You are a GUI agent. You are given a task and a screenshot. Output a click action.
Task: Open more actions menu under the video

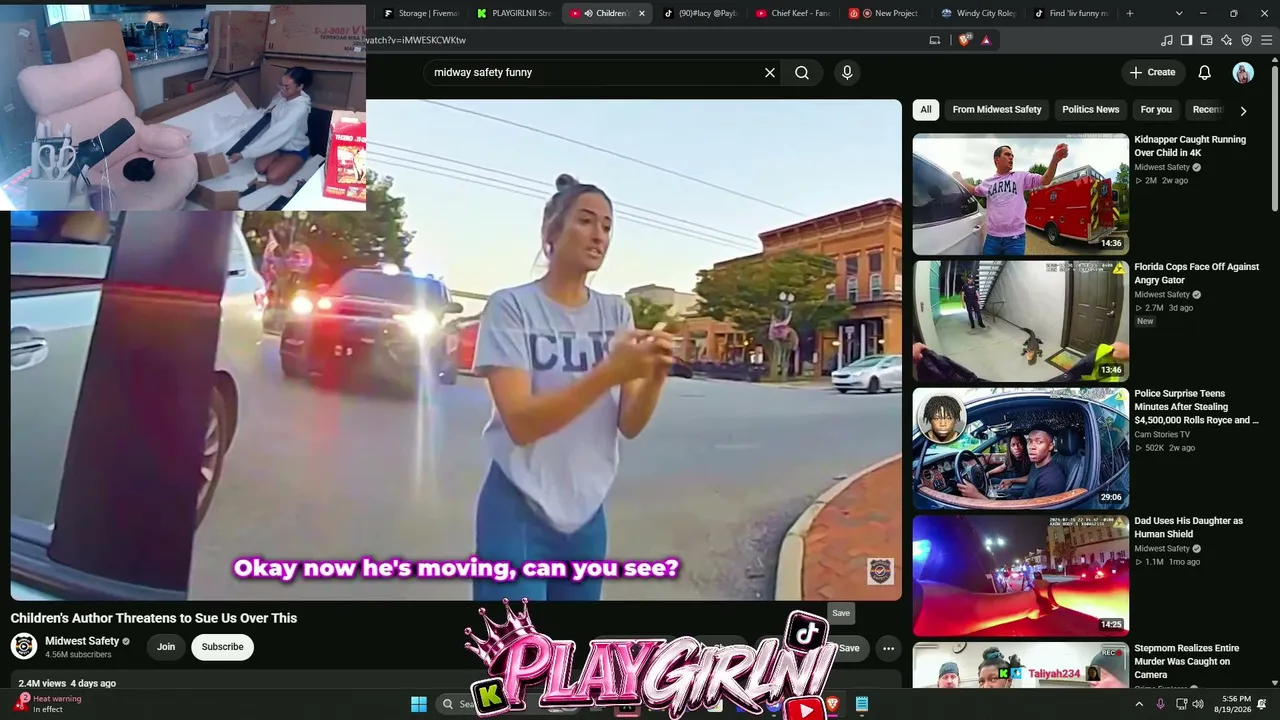[x=888, y=648]
